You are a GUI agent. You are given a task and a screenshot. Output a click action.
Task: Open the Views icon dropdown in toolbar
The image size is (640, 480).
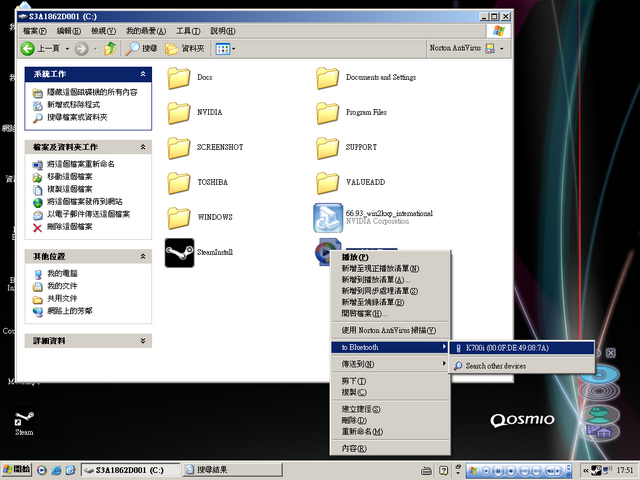point(225,49)
